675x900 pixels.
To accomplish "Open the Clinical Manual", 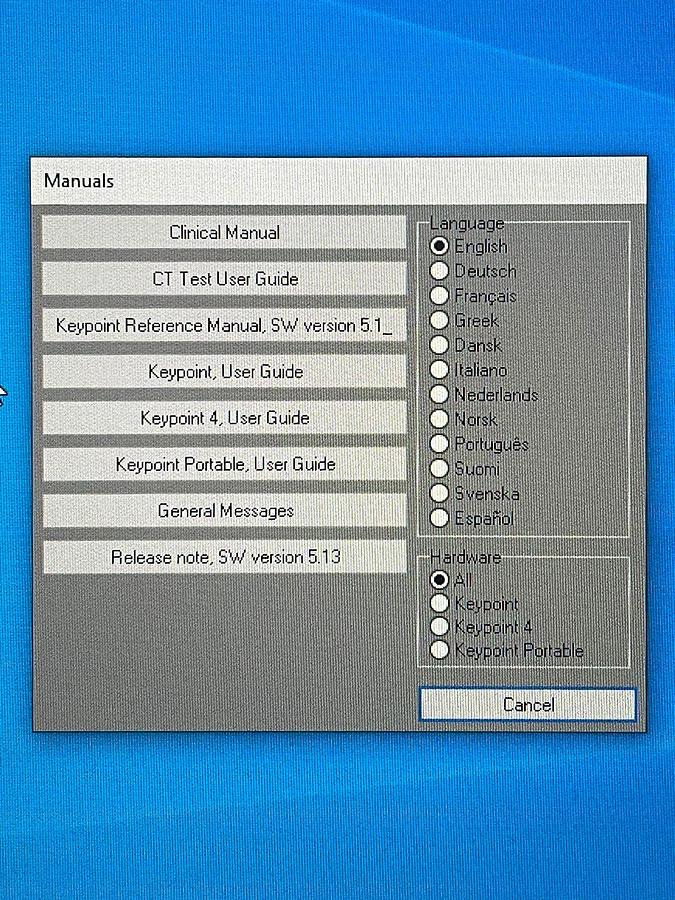I will click(x=224, y=233).
